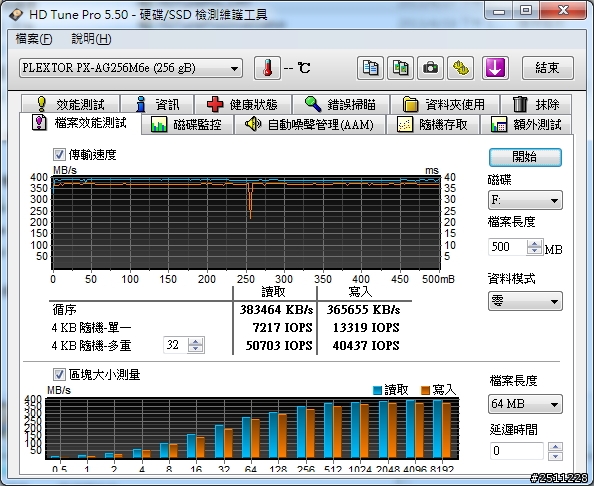
Task: Click the purple download arrow icon
Action: pos(495,68)
